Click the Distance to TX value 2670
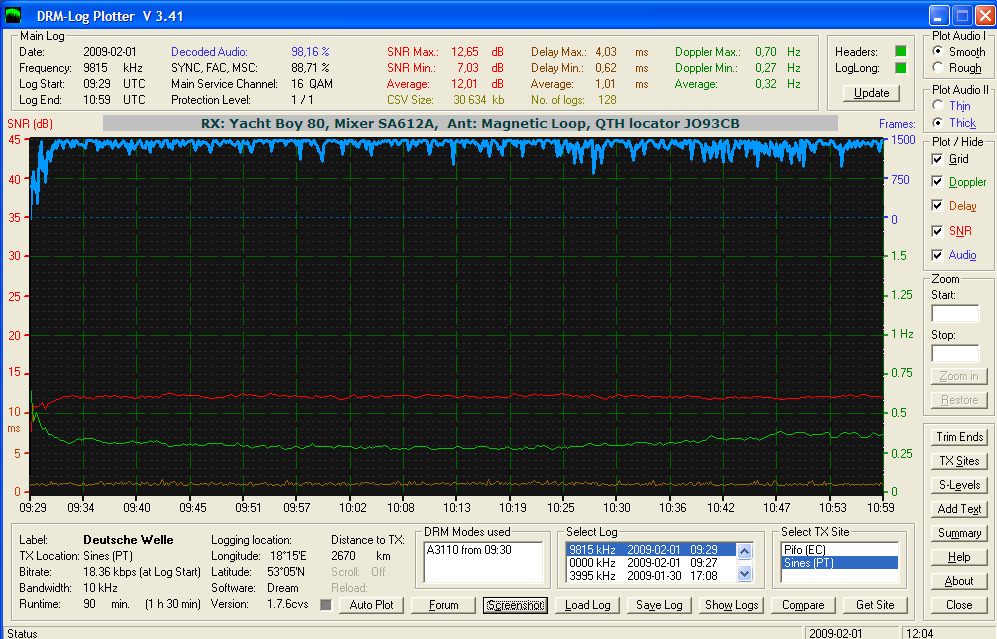 (343, 556)
